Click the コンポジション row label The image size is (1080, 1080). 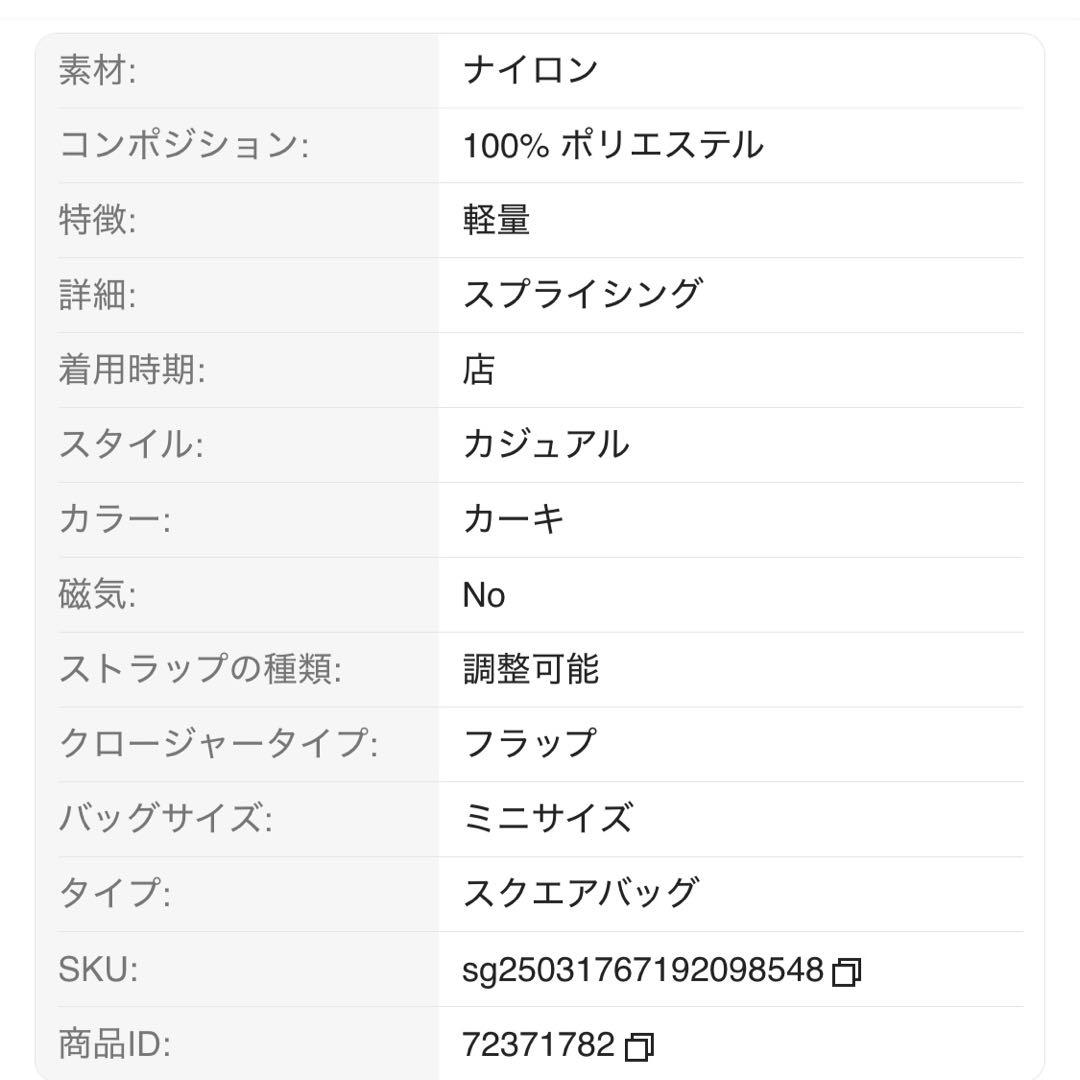[184, 145]
